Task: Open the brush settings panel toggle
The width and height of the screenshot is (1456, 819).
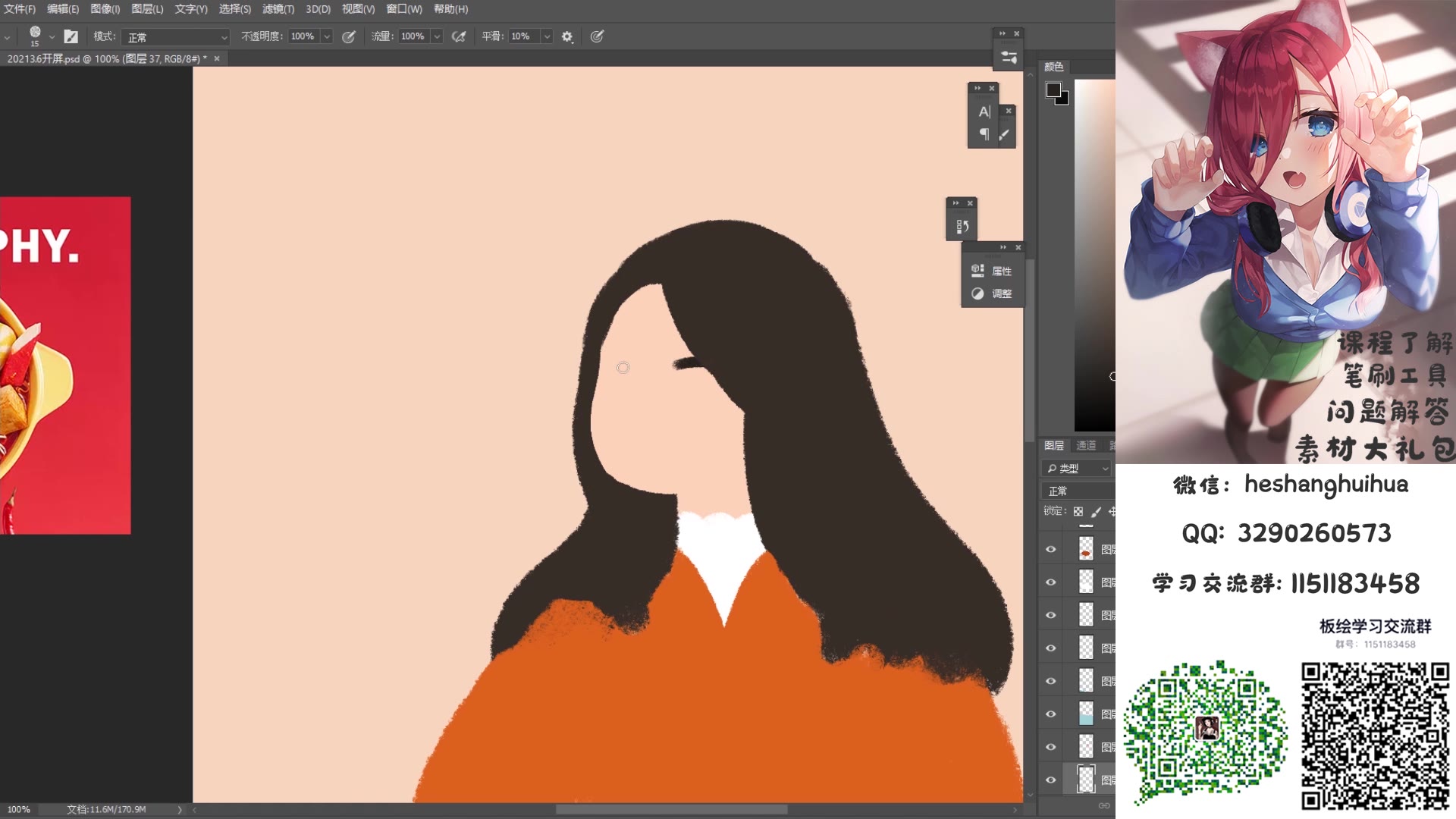Action: click(x=71, y=36)
